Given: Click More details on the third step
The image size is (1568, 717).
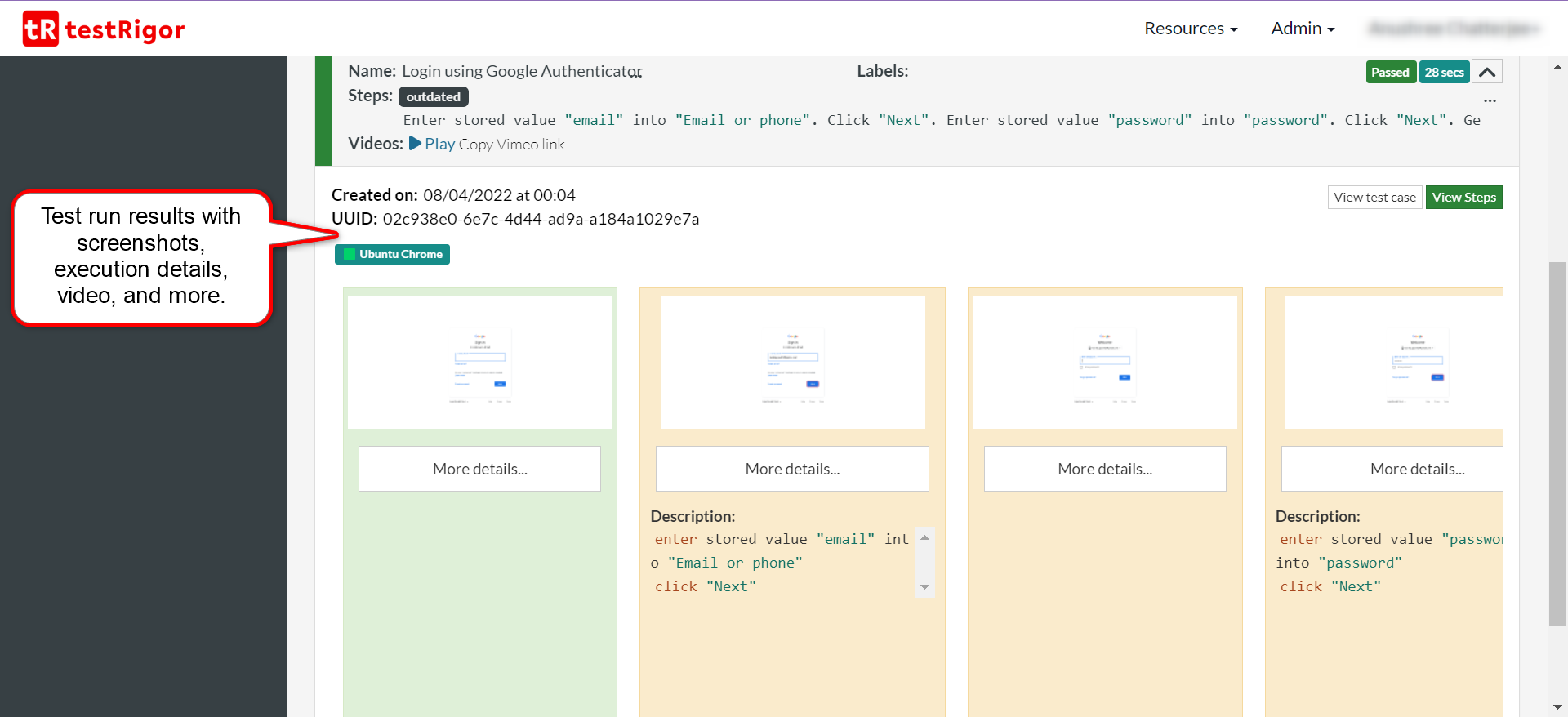Looking at the screenshot, I should [x=1104, y=469].
